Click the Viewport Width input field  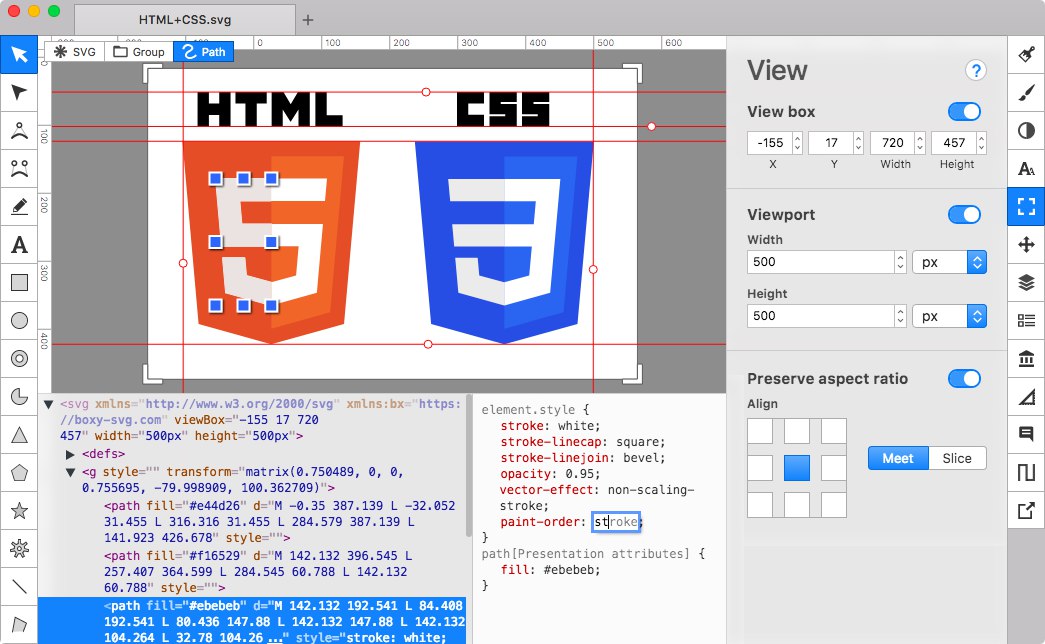pos(821,262)
